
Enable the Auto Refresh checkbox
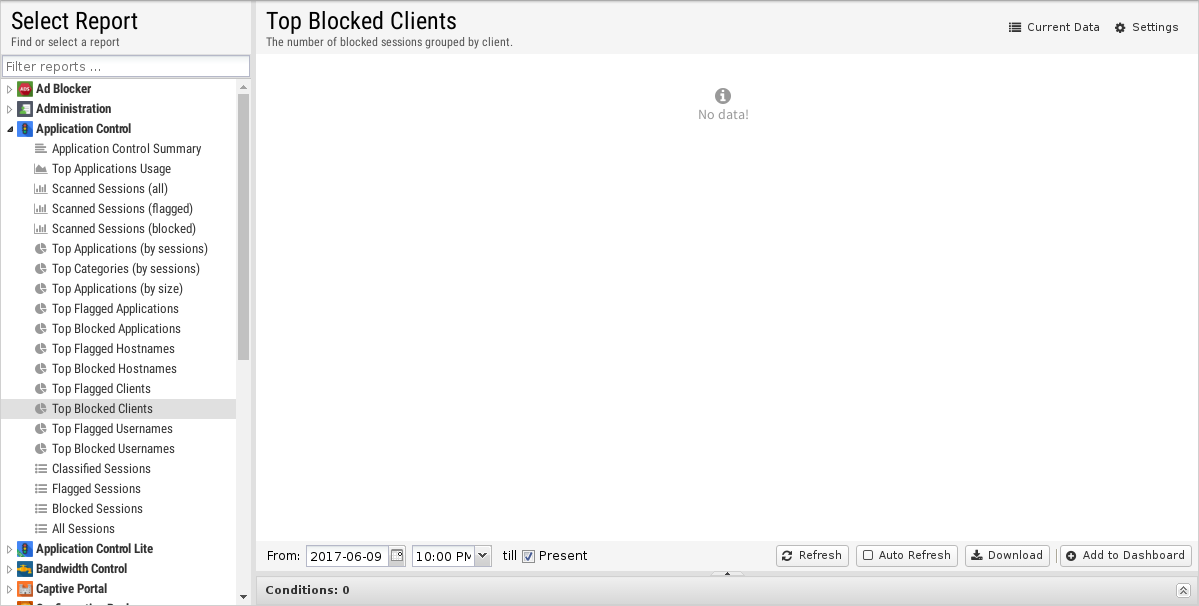click(868, 556)
